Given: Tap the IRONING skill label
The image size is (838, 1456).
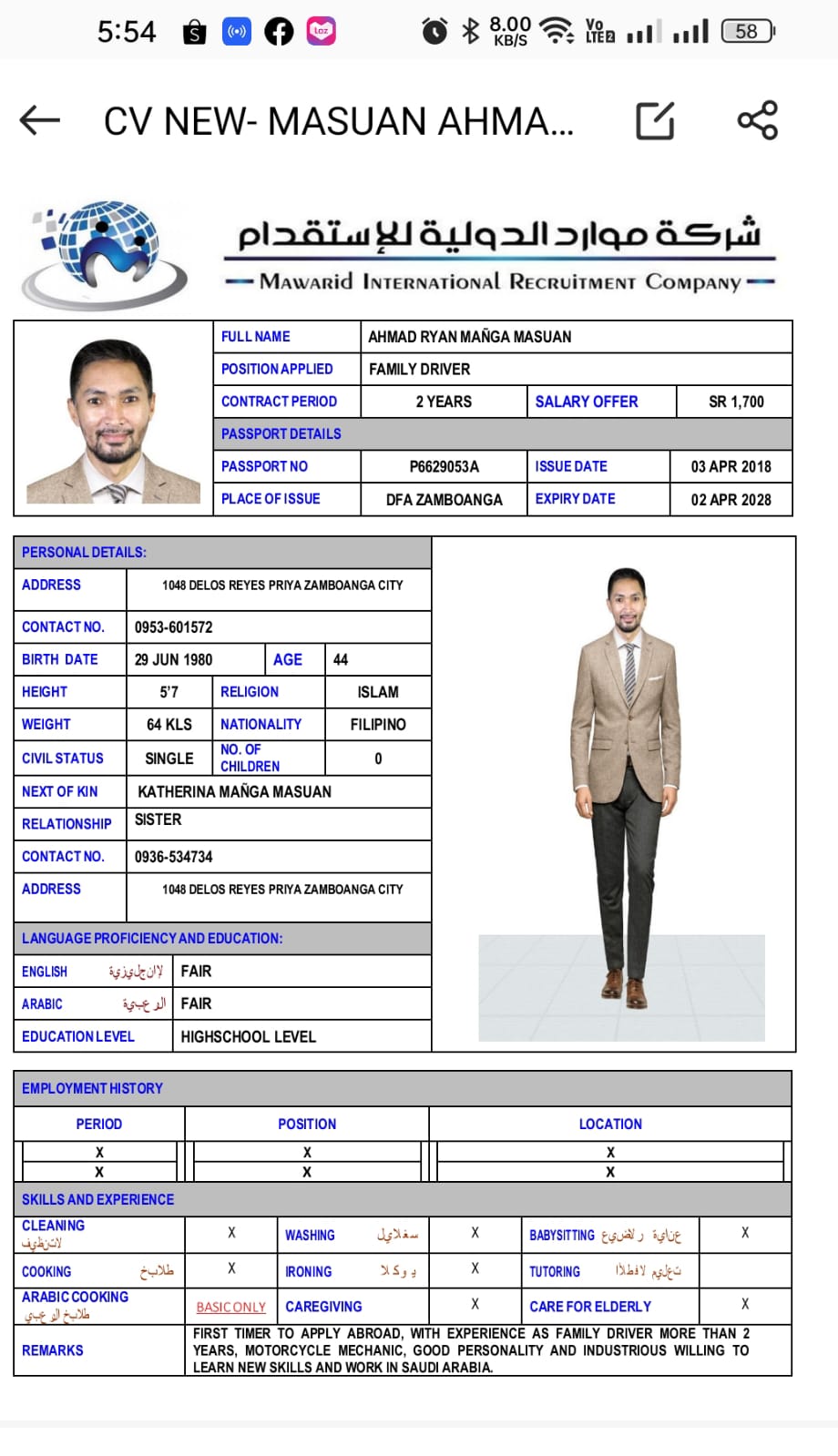Looking at the screenshot, I should pyautogui.click(x=308, y=1272).
